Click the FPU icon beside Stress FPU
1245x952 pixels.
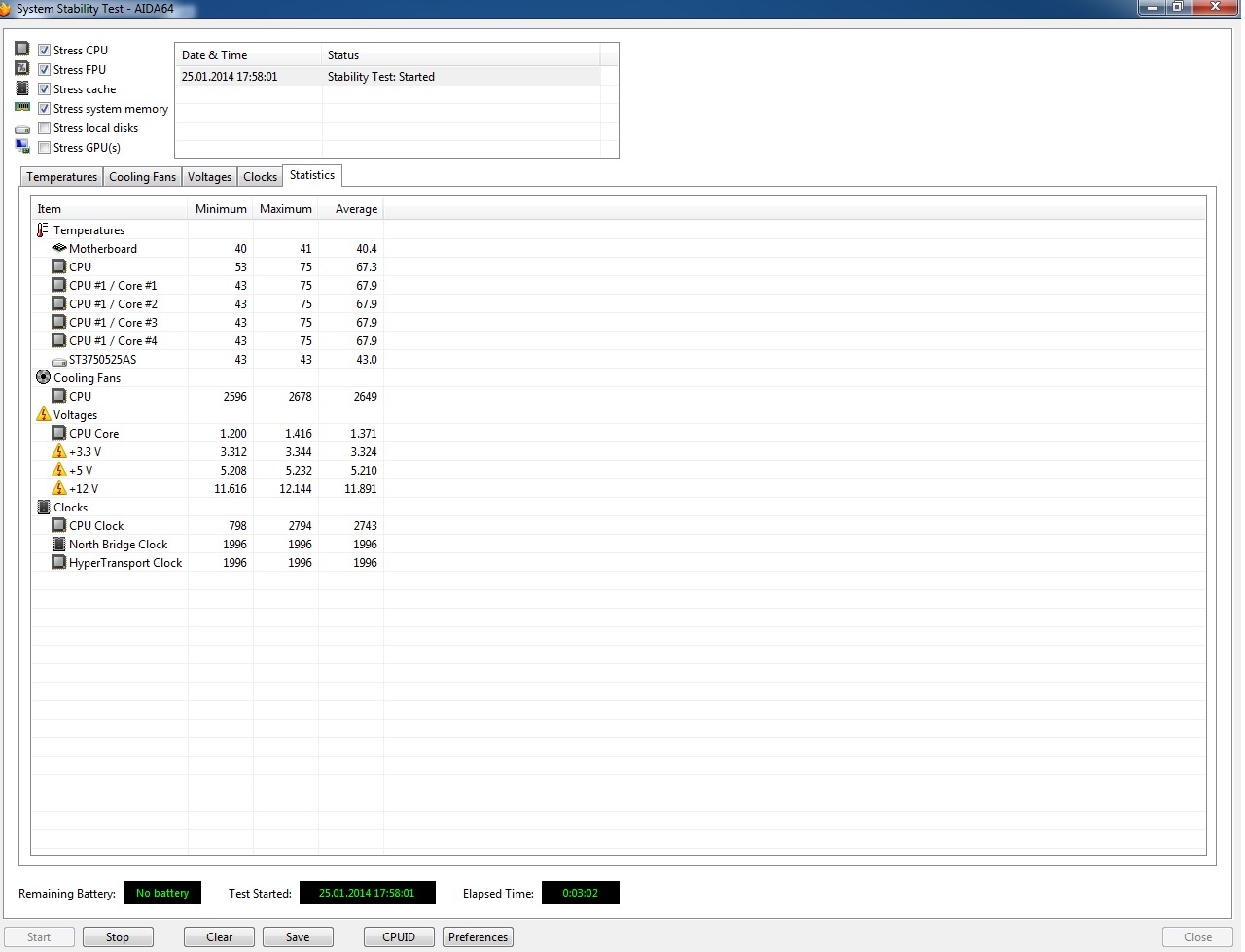click(21, 68)
